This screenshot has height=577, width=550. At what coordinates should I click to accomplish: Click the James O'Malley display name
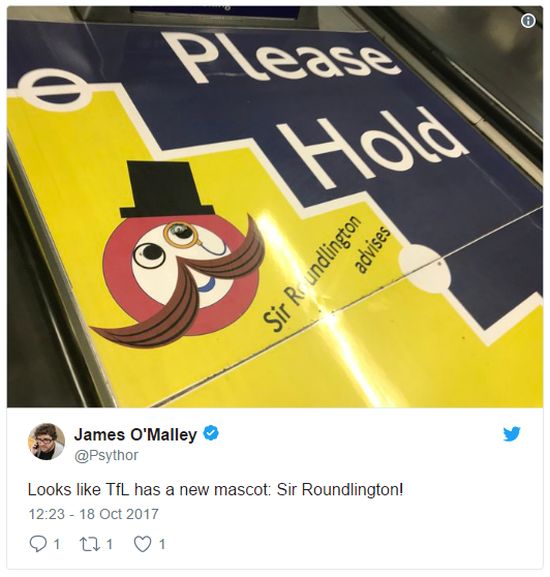135,435
